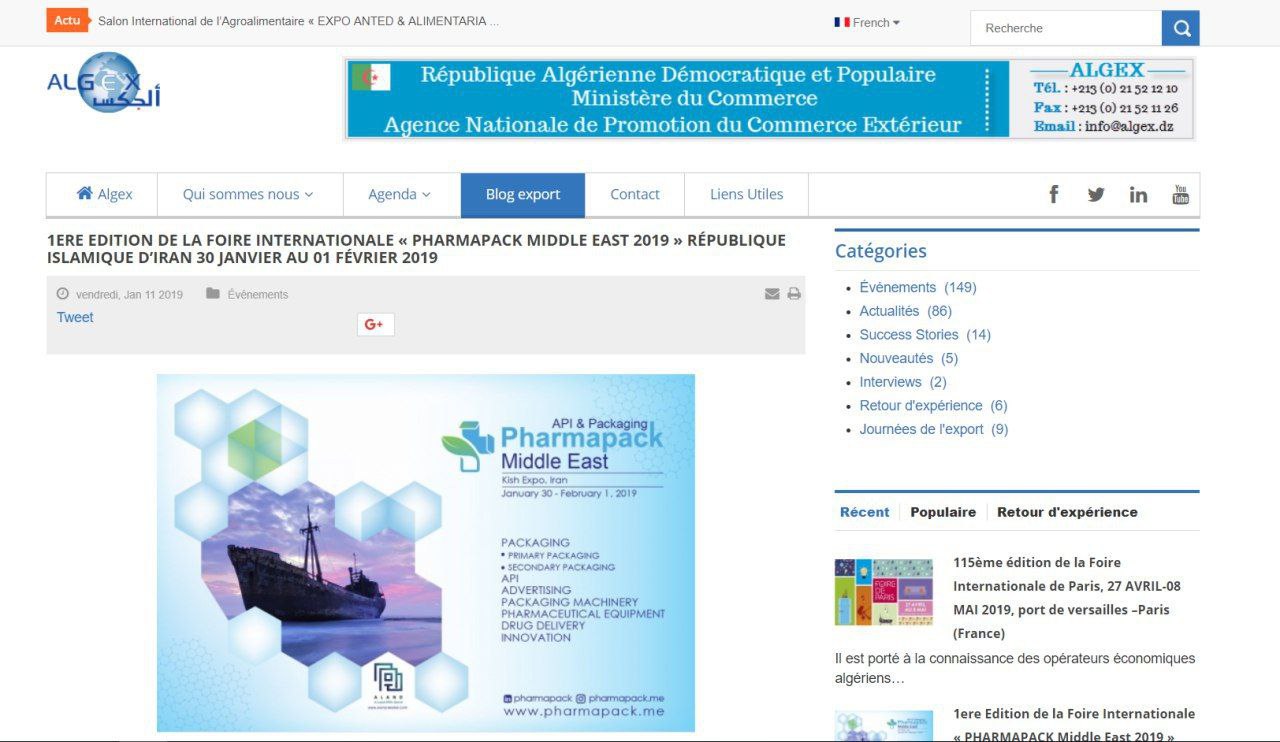
Task: Expand the Qui sommes nous menu
Action: 248,195
